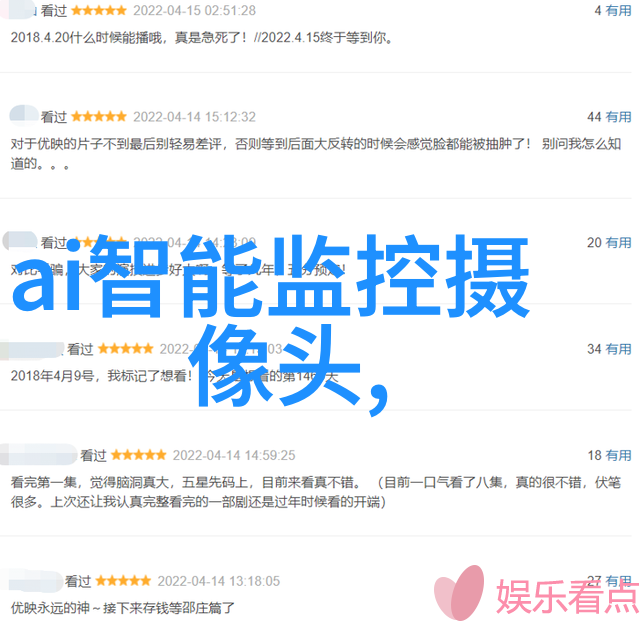This screenshot has width=640, height=621.
Task: Click review text starting 对于优映的片子
Action: click(316, 154)
